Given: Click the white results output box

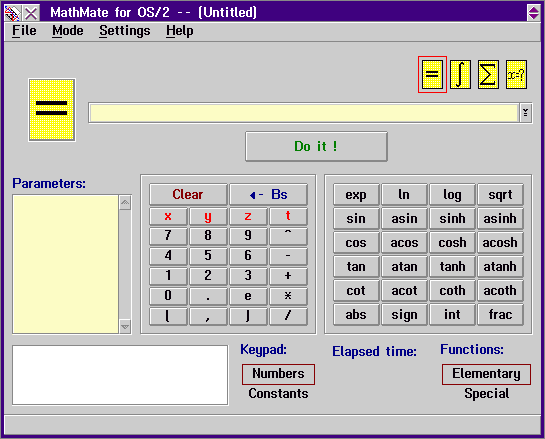Looking at the screenshot, I should click(x=120, y=375).
